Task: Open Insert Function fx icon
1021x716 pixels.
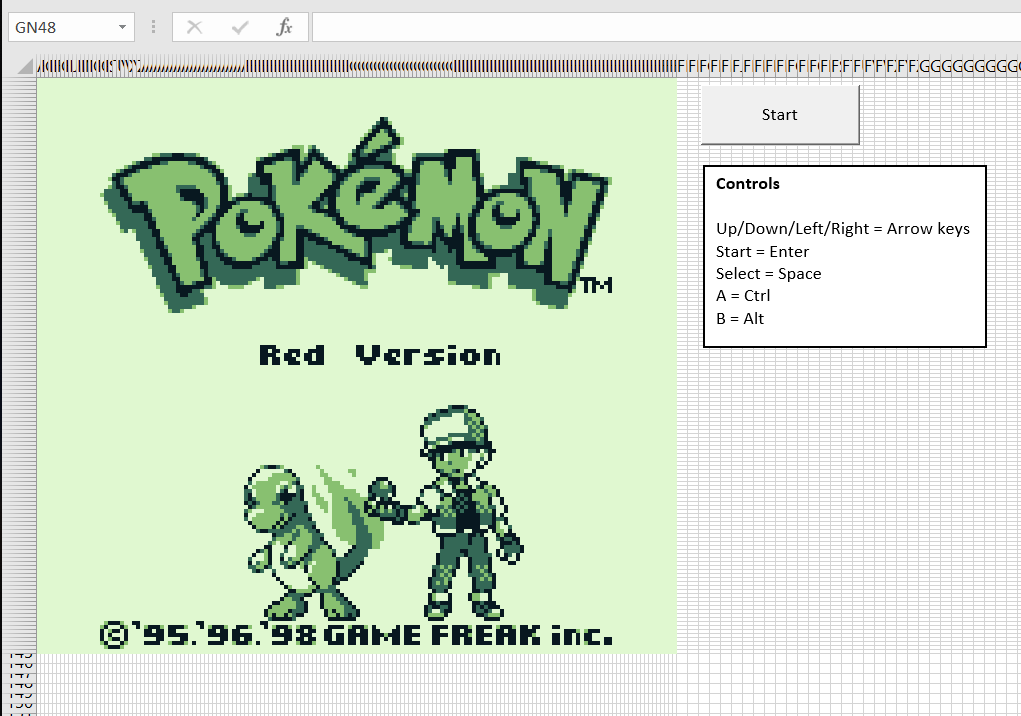Action: tap(285, 27)
